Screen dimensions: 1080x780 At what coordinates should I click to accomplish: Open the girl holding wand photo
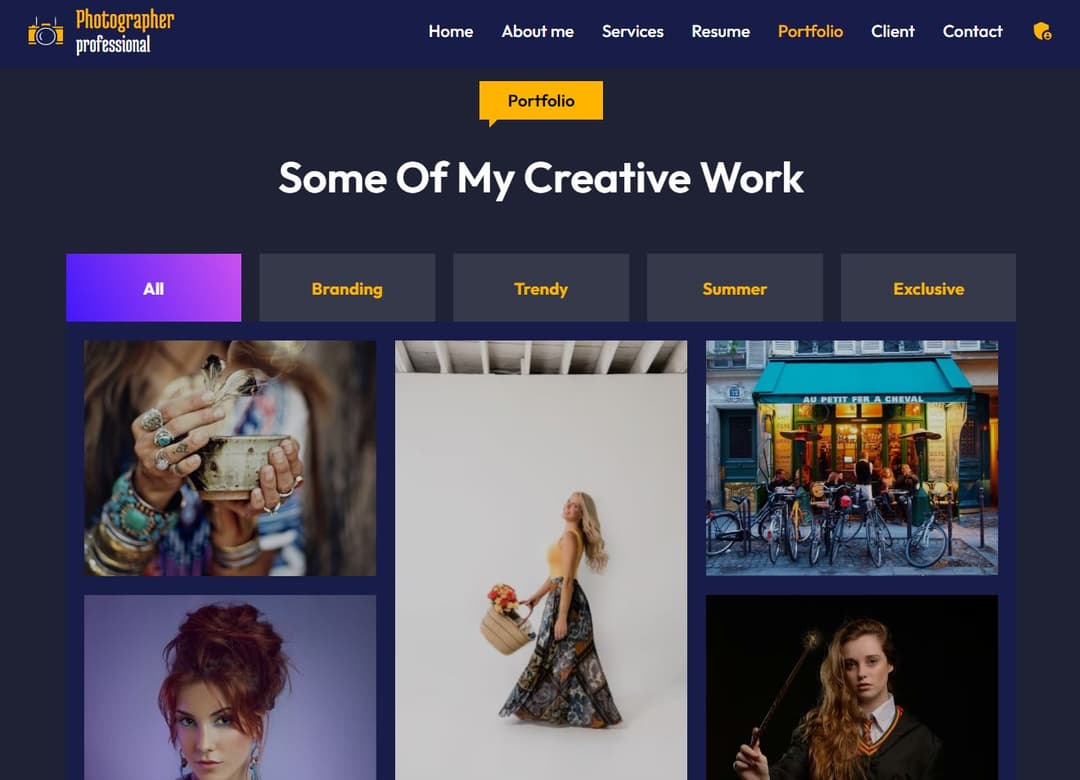pos(852,688)
